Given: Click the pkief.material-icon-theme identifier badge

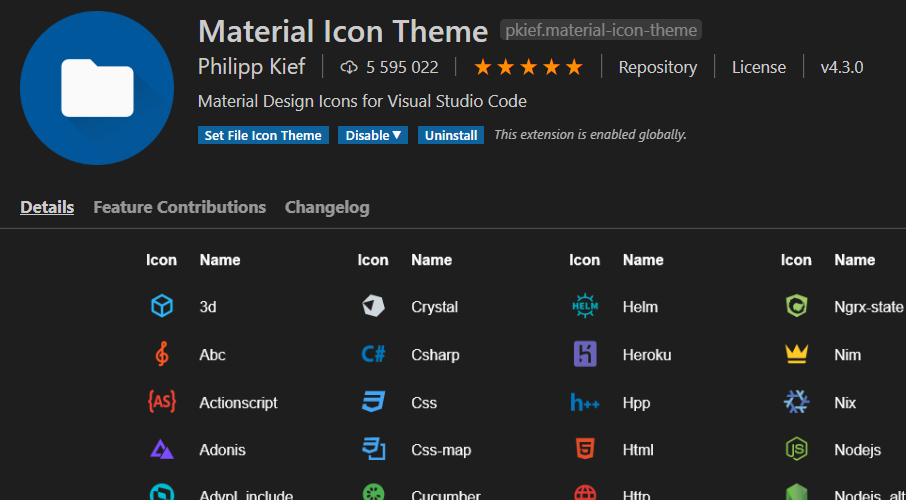Looking at the screenshot, I should tap(601, 30).
